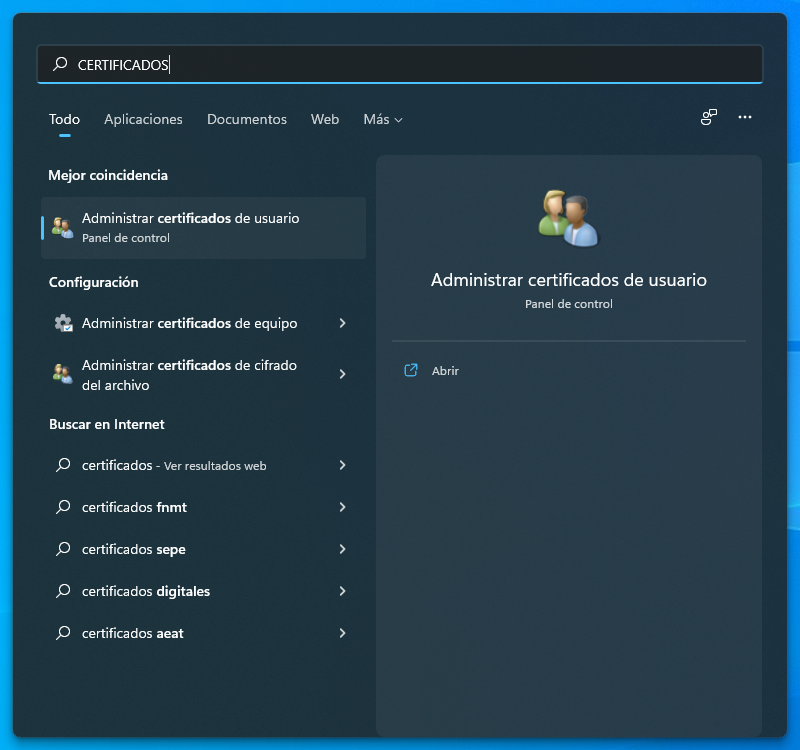Expand arrow for 'Administrar certificados de equipo'
Image resolution: width=800 pixels, height=750 pixels.
point(342,323)
